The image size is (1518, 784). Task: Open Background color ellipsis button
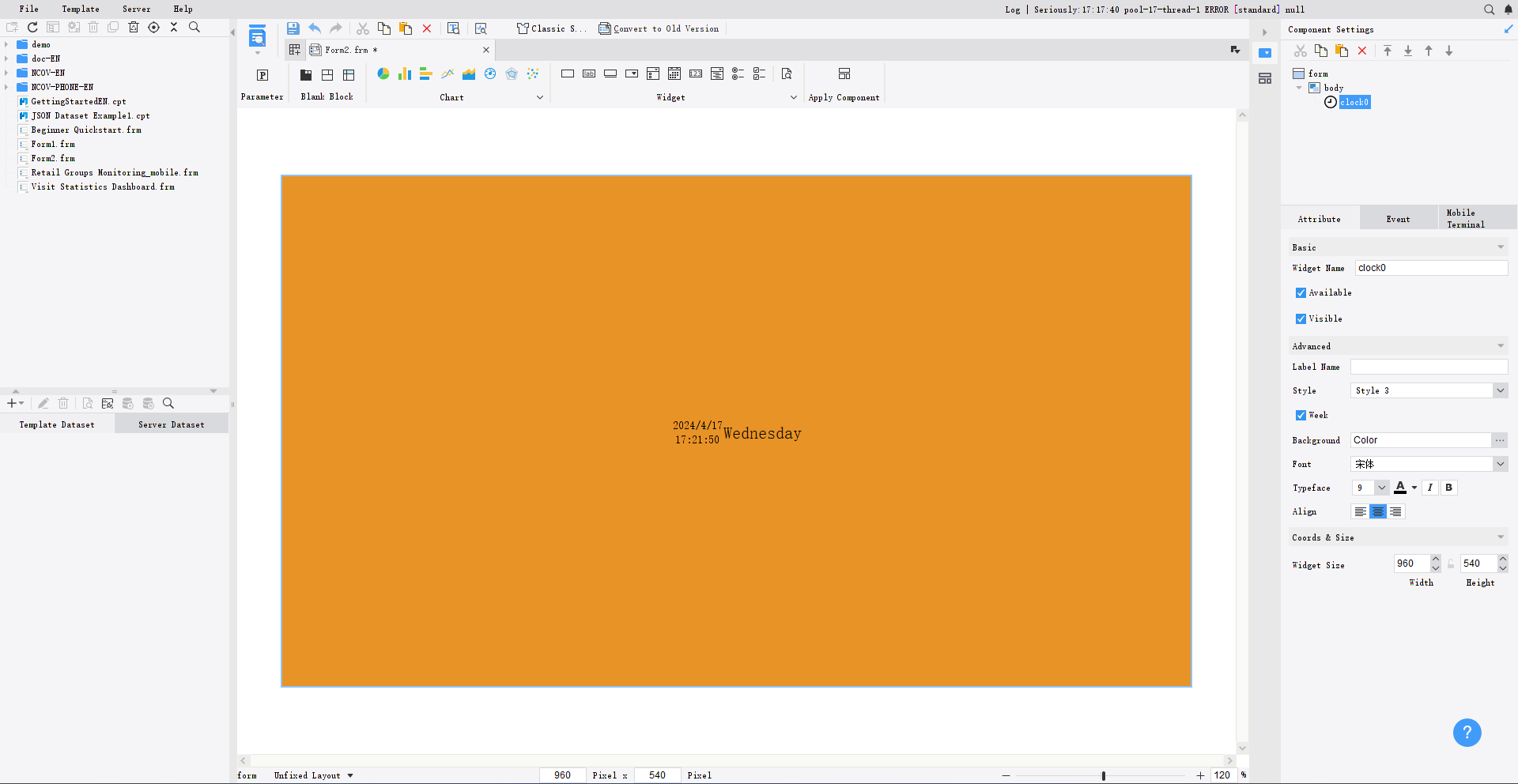pyautogui.click(x=1500, y=440)
